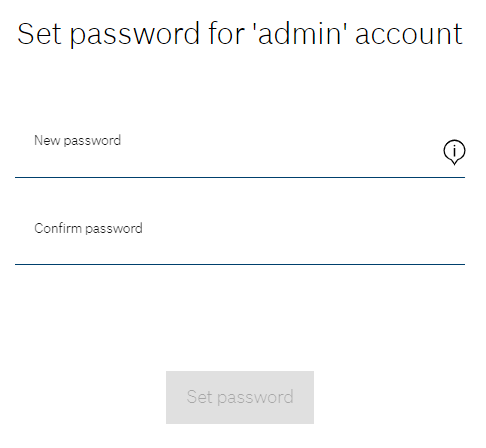This screenshot has width=486, height=448.
Task: Click the 'Set password for admin account' heading
Action: tap(240, 34)
